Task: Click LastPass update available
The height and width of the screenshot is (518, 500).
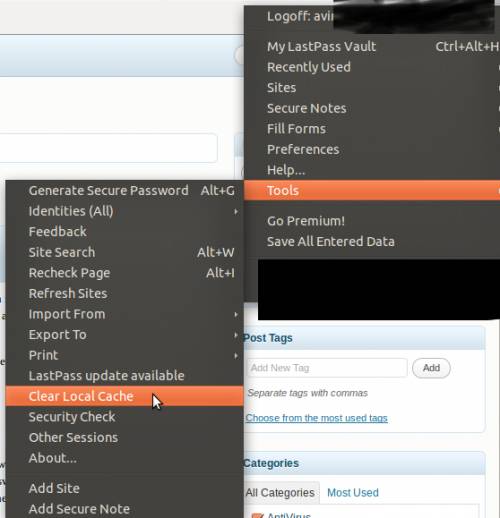Action: [x=124, y=376]
